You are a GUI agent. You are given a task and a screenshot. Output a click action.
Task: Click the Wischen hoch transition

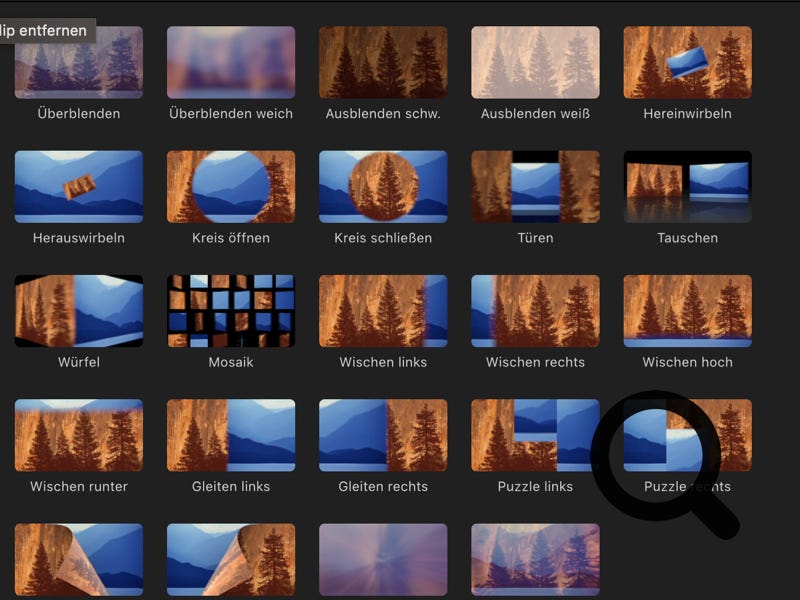coord(687,311)
